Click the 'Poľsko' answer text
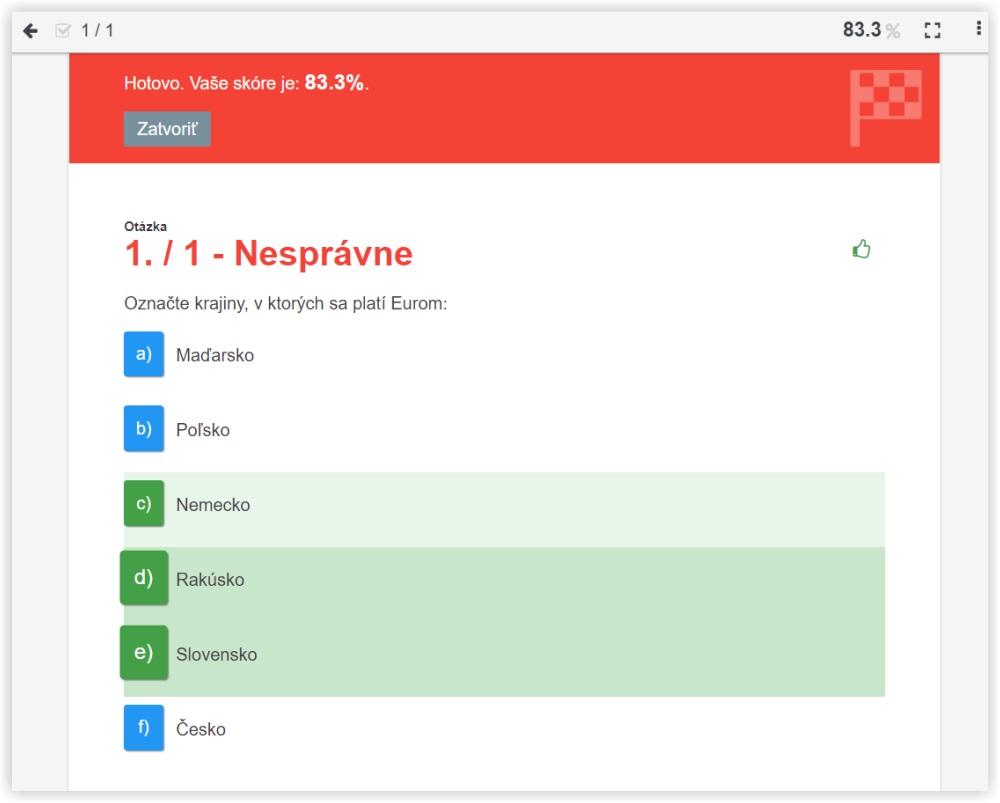The image size is (1000, 803). pos(203,430)
